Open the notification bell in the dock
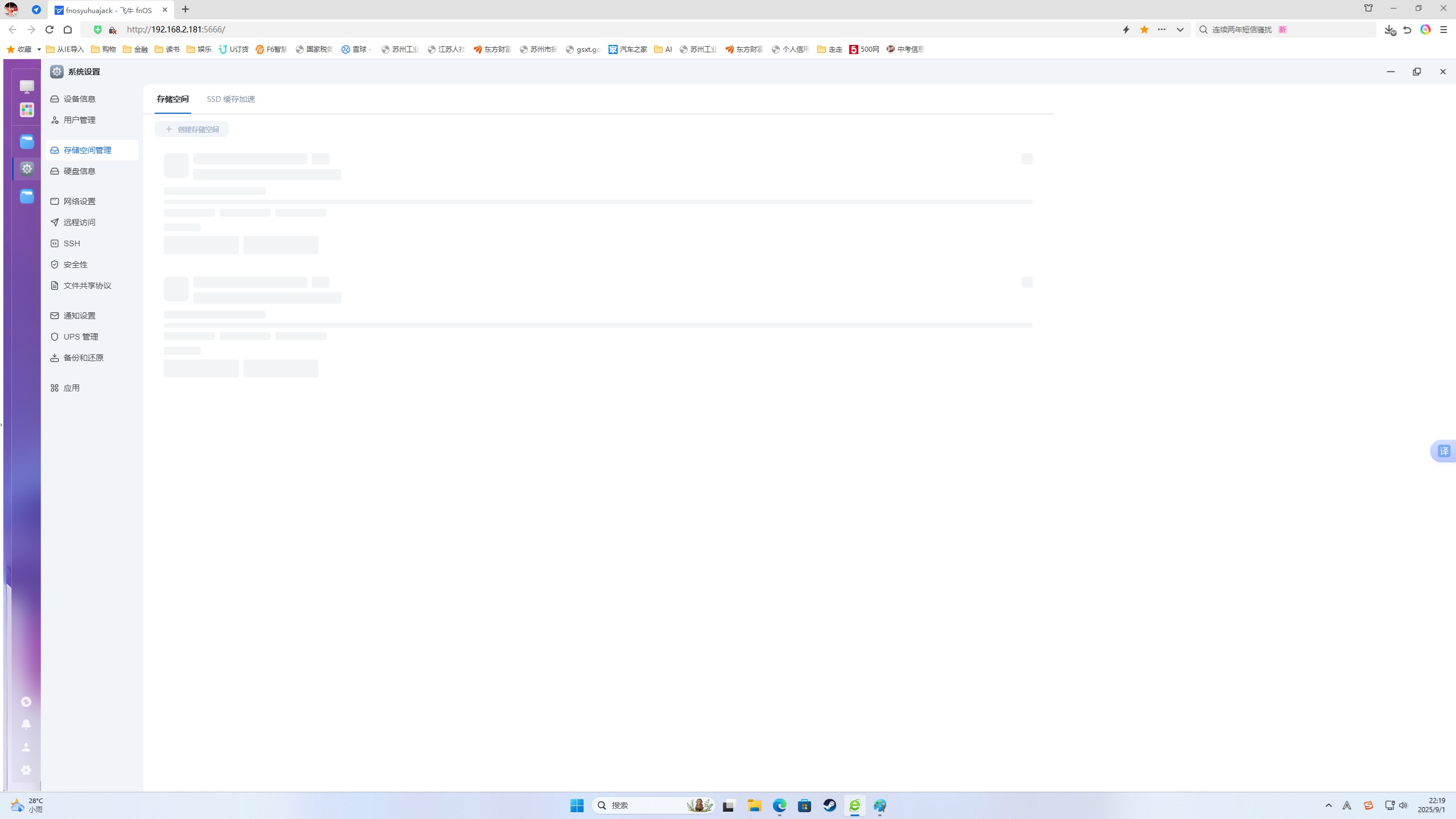 26,724
